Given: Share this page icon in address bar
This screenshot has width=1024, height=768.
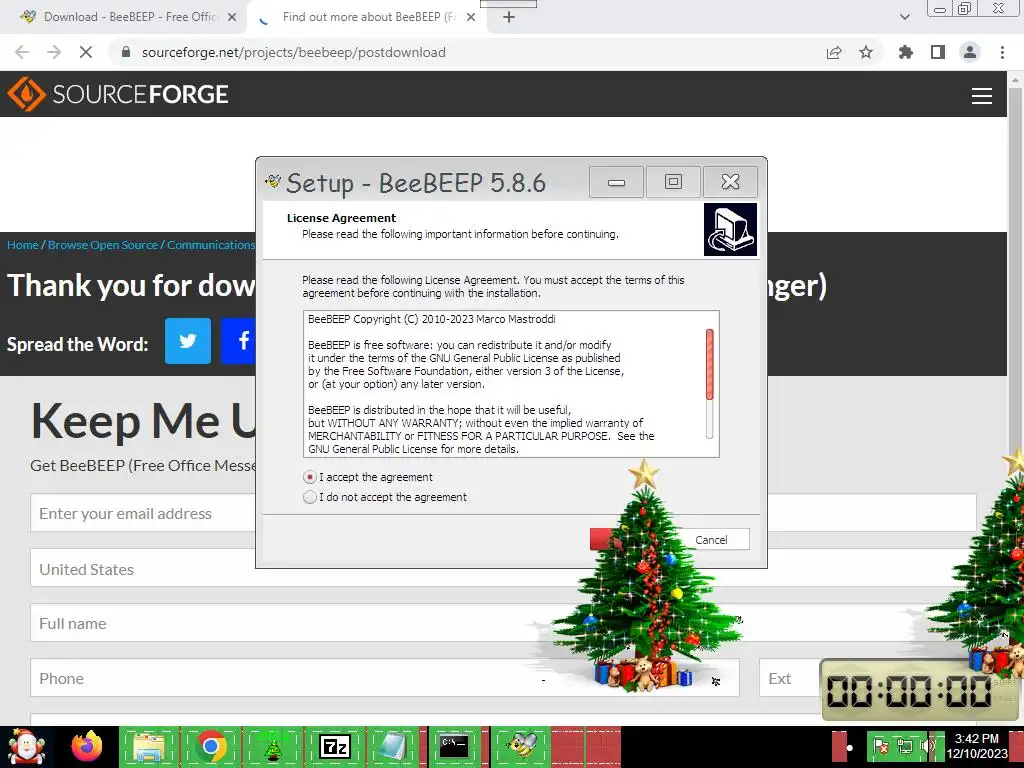Looking at the screenshot, I should click(834, 52).
